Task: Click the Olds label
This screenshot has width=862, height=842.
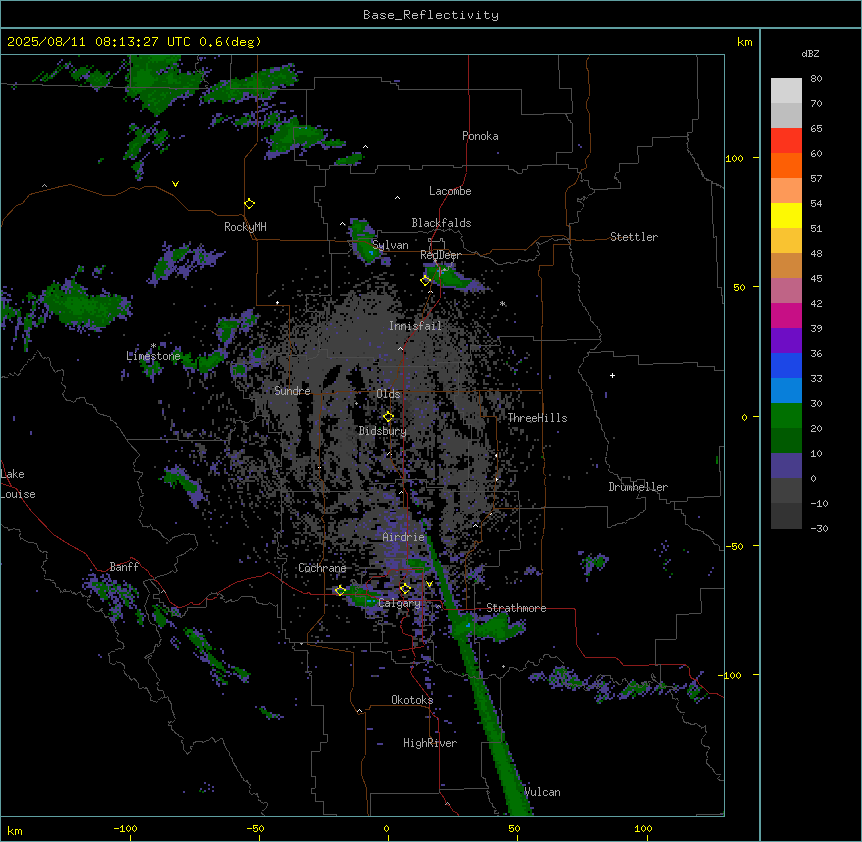Action: pos(388,394)
